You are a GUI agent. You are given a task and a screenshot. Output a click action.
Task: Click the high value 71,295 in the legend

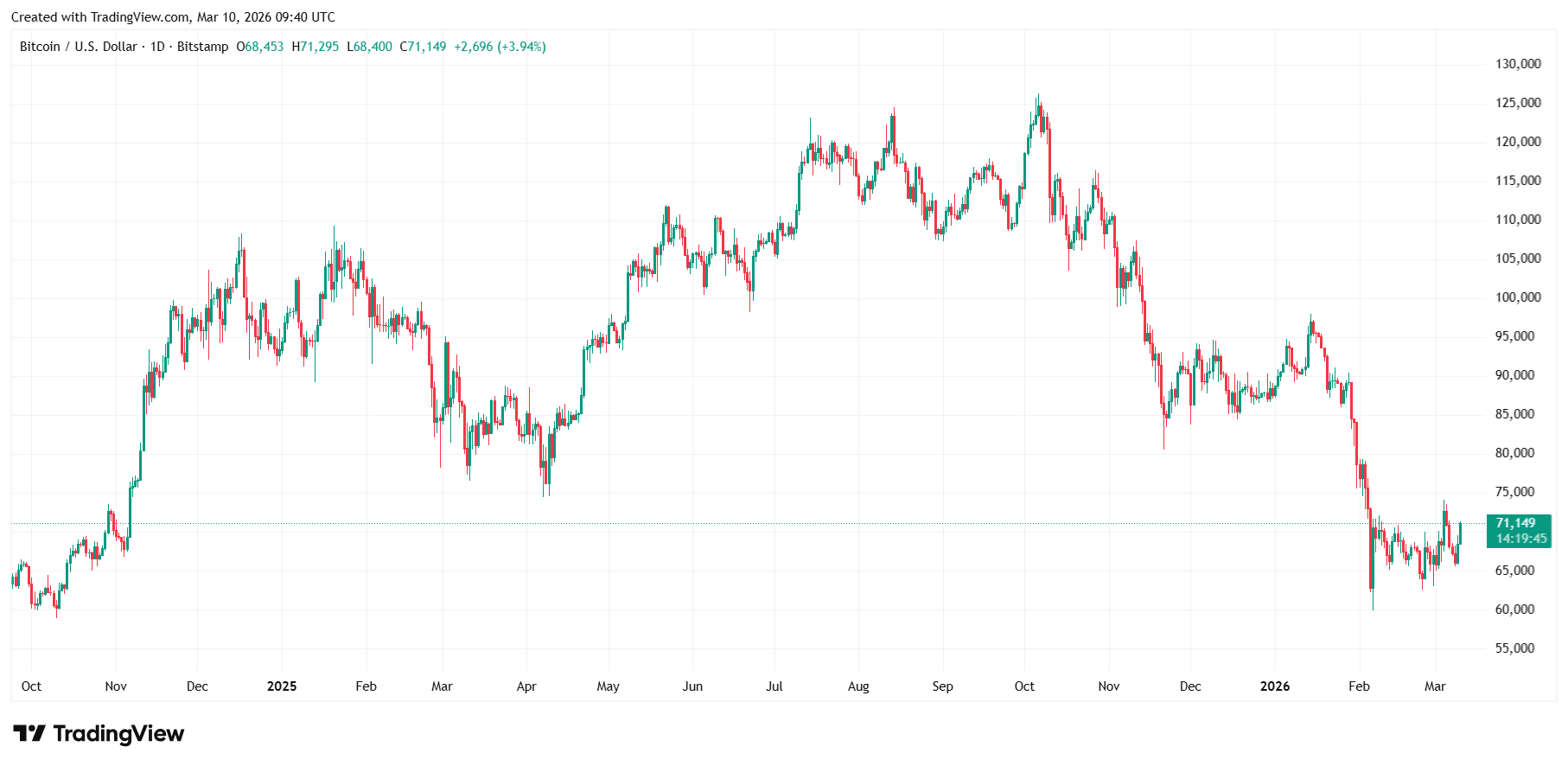tap(319, 47)
